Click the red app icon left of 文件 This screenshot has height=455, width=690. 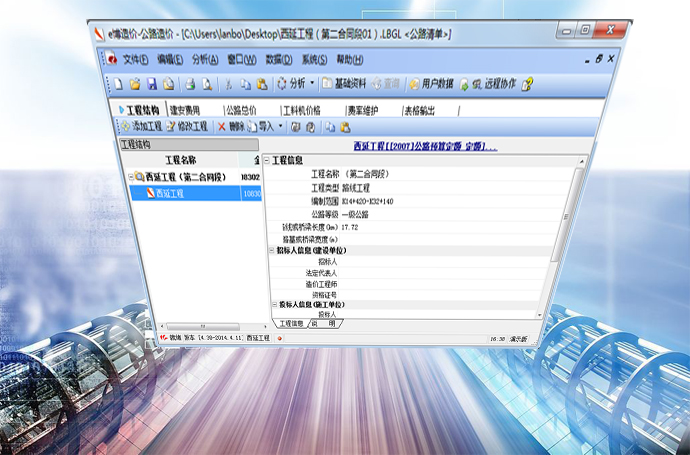(x=110, y=58)
